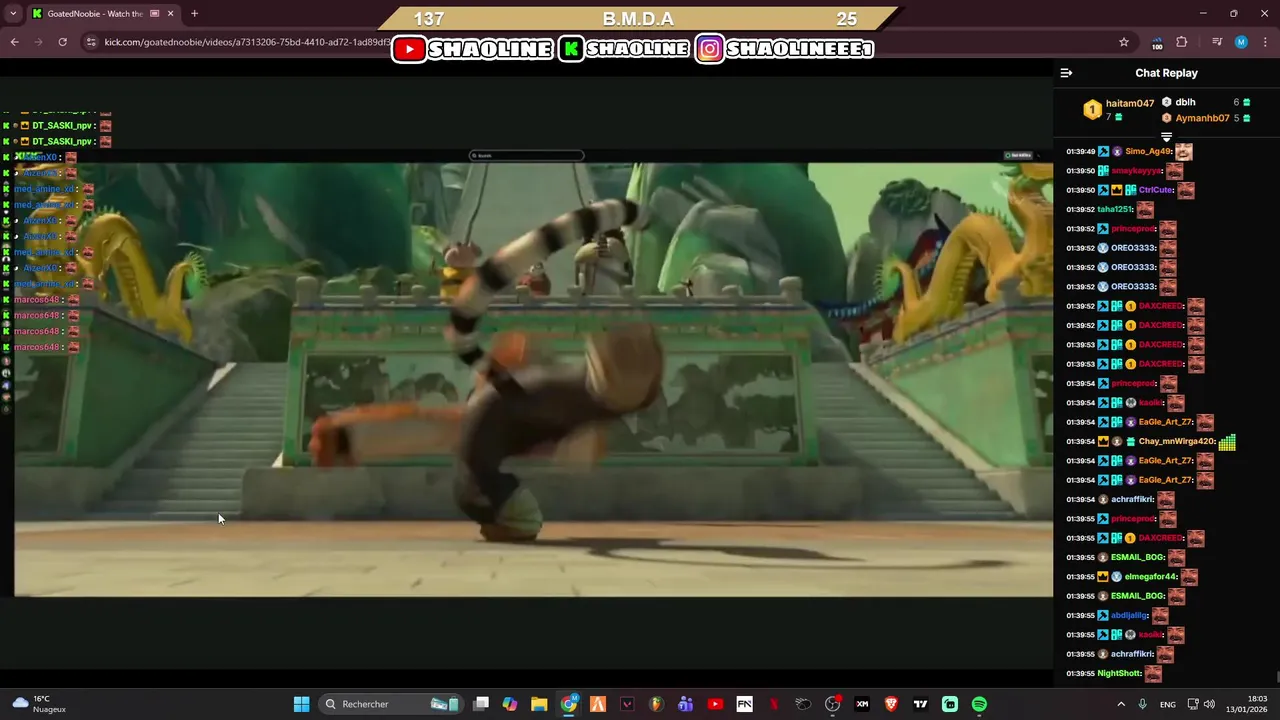1280x720 pixels.
Task: Open TradingView from the taskbar
Action: 920,704
